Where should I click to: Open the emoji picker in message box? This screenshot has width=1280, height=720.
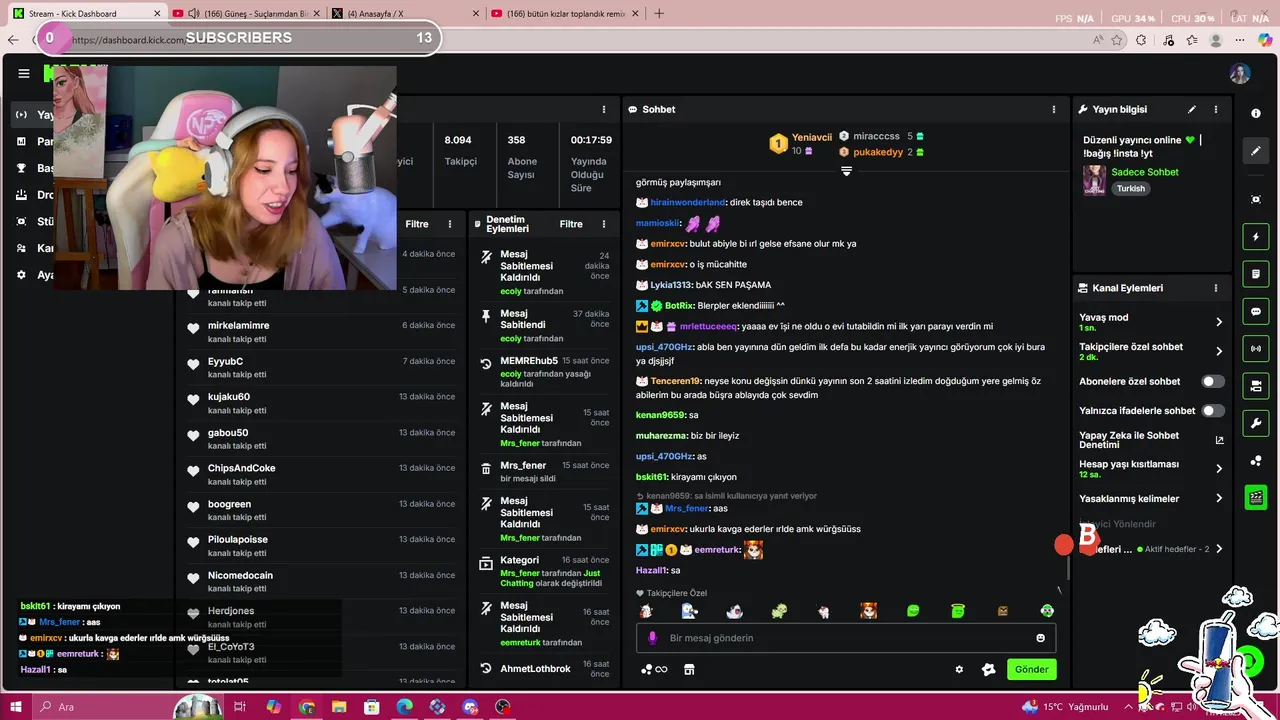[x=1040, y=638]
